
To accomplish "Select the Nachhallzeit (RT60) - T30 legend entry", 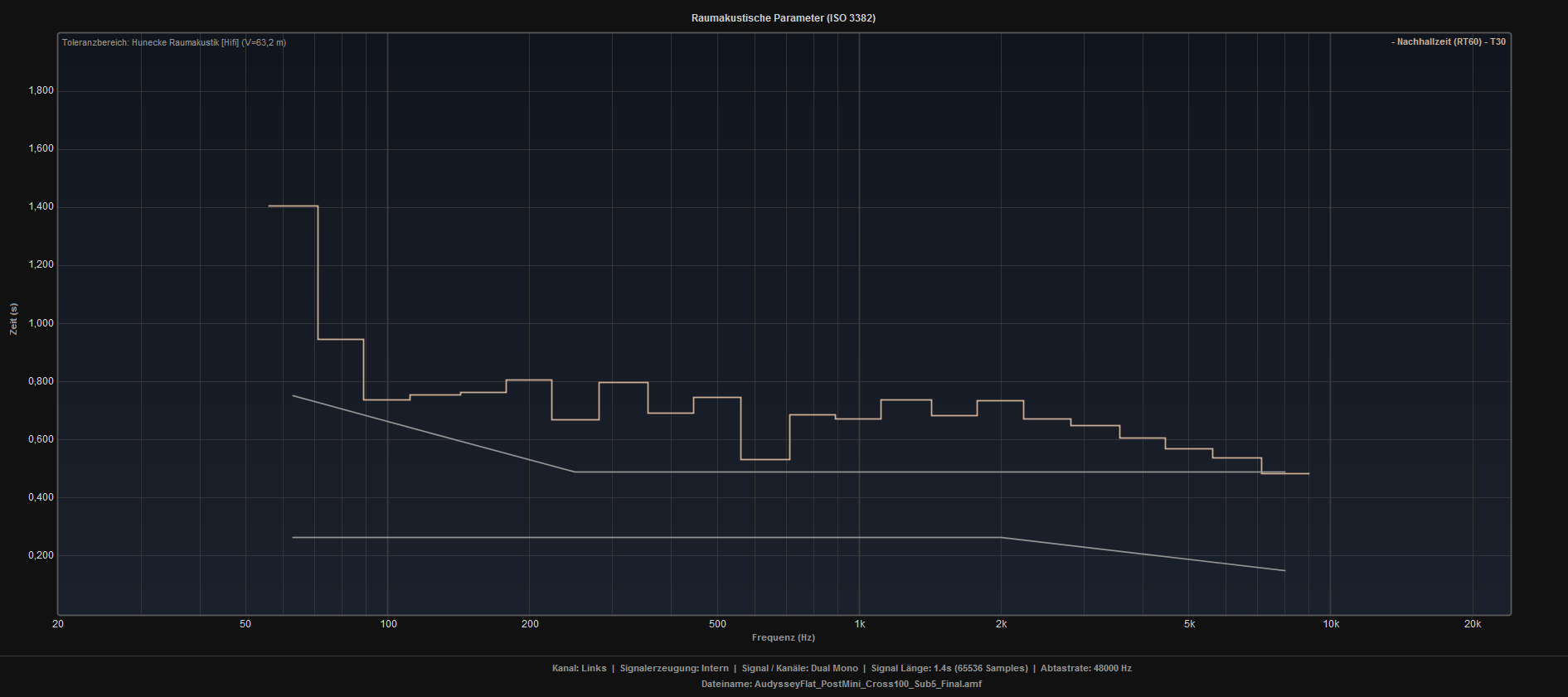I will coord(1448,41).
